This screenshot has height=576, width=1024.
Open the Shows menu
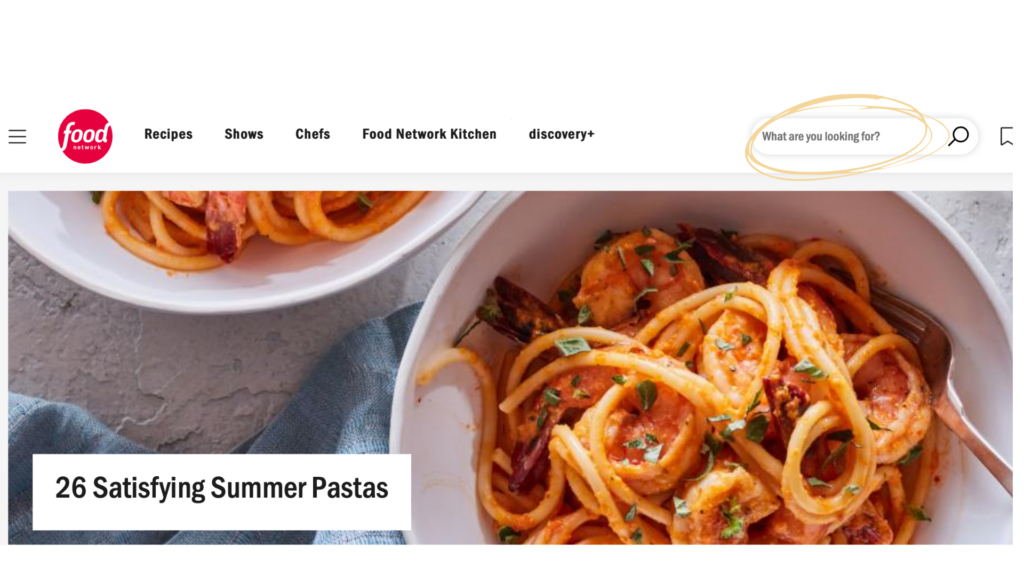[x=244, y=134]
